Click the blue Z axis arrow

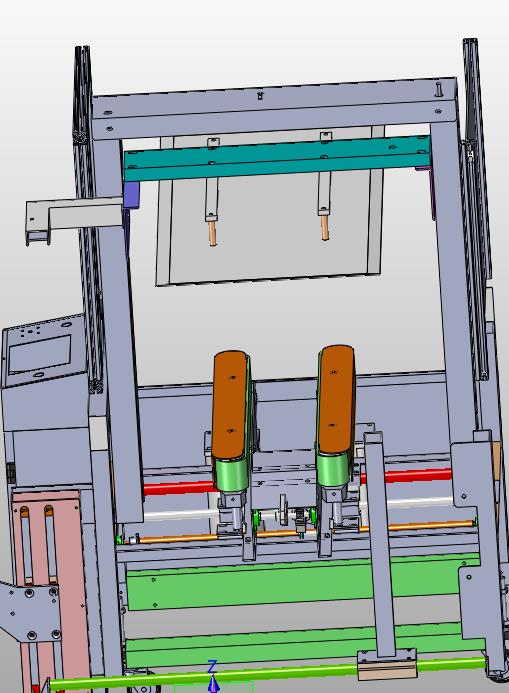pos(213,684)
